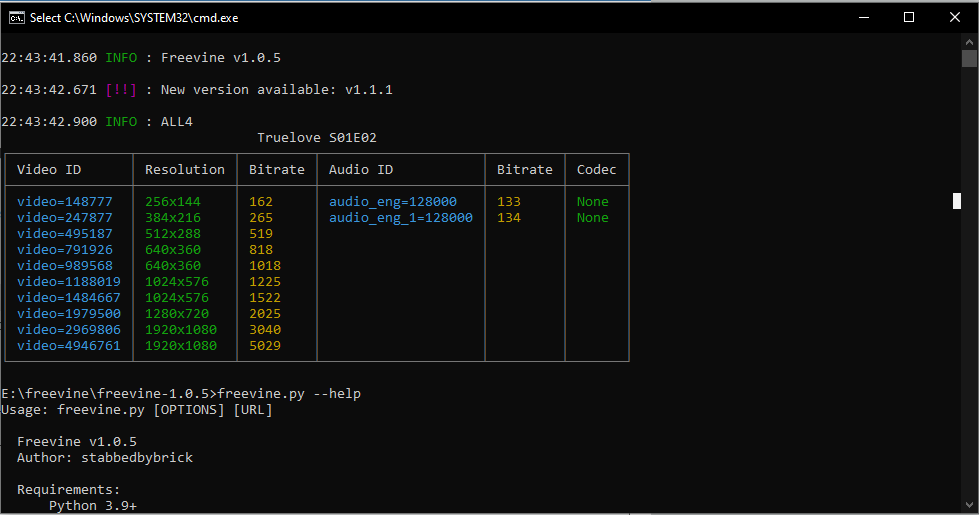Click the audio_eng_1=128000 entry

(401, 218)
